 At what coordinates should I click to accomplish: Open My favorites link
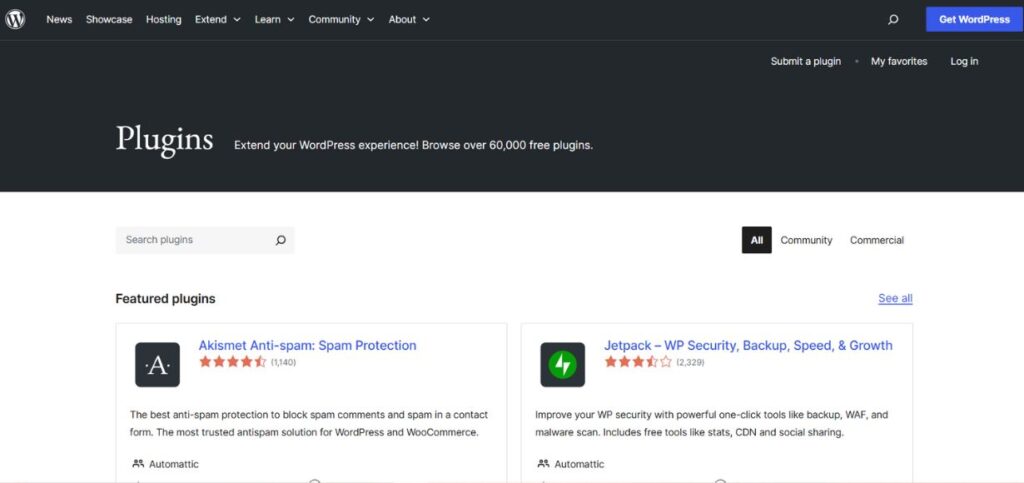click(x=899, y=61)
